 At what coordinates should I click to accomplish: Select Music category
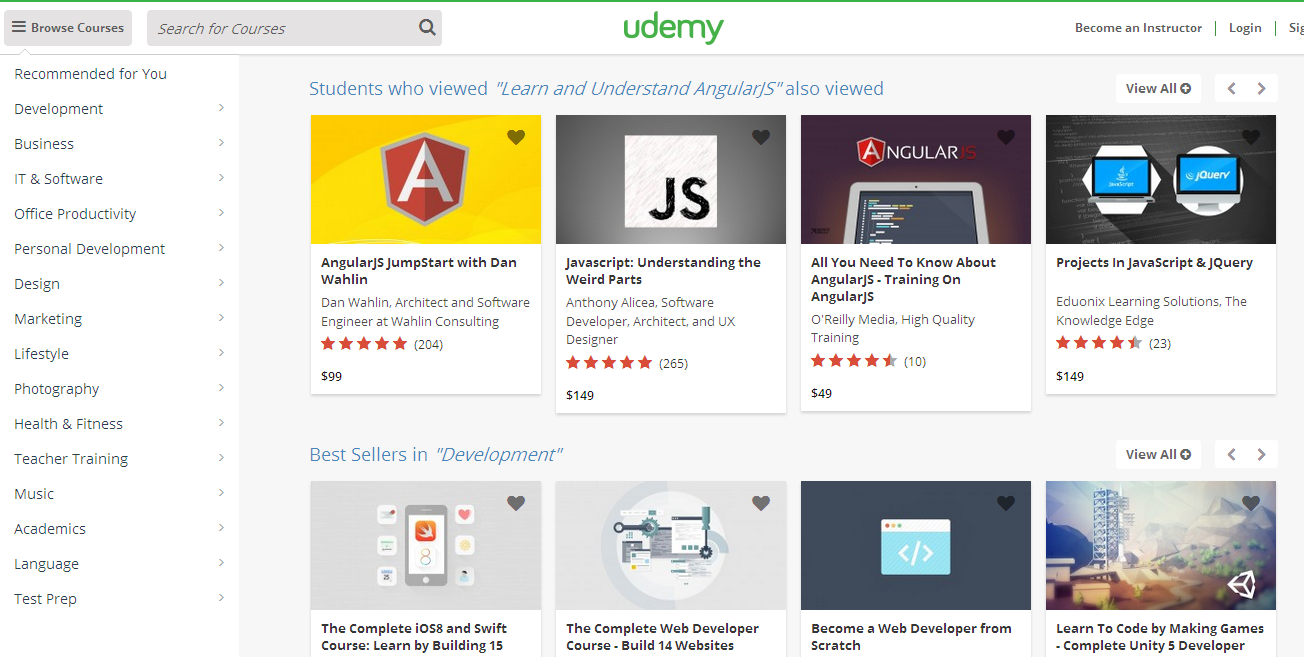(x=34, y=494)
